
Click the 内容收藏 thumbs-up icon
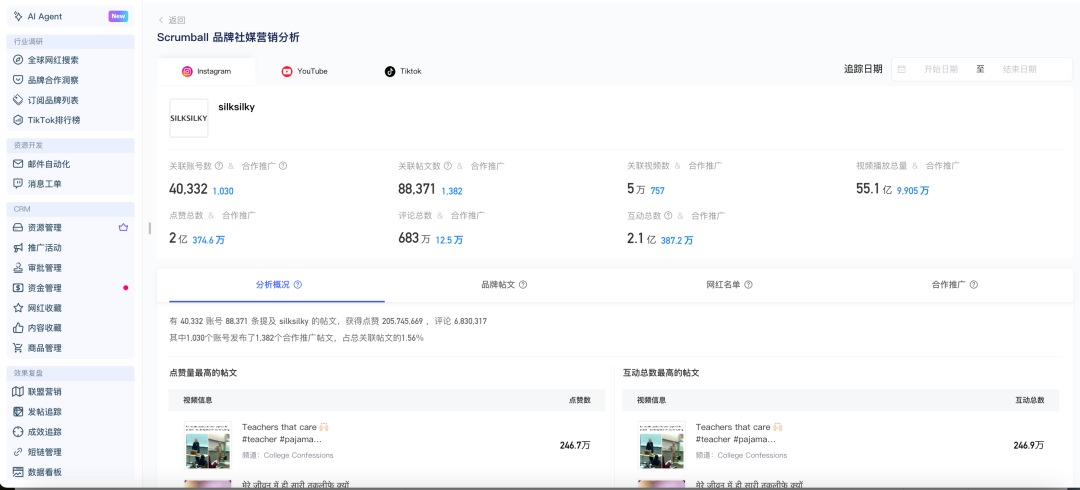[x=19, y=328]
